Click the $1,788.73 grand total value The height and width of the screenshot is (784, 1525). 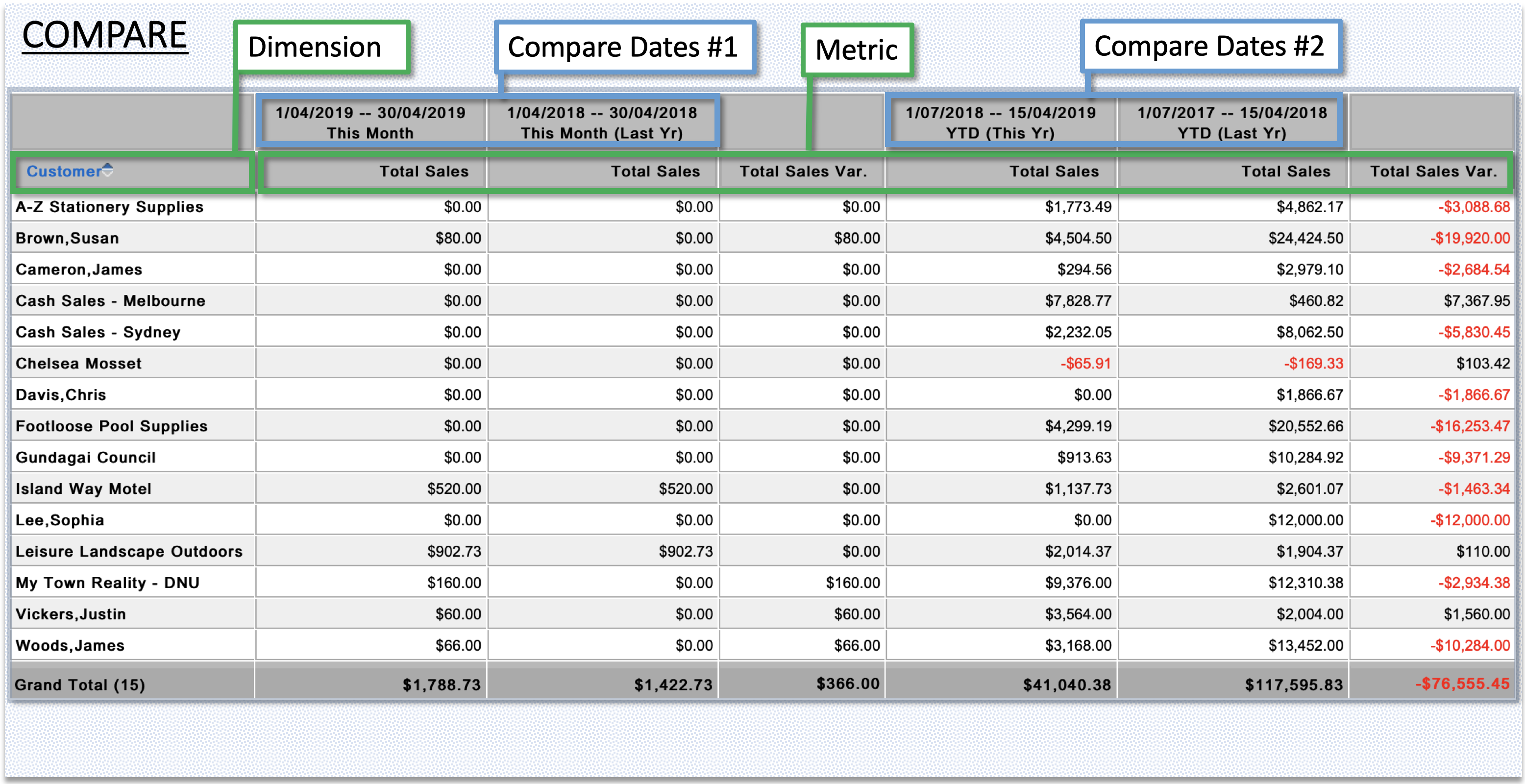pos(442,685)
